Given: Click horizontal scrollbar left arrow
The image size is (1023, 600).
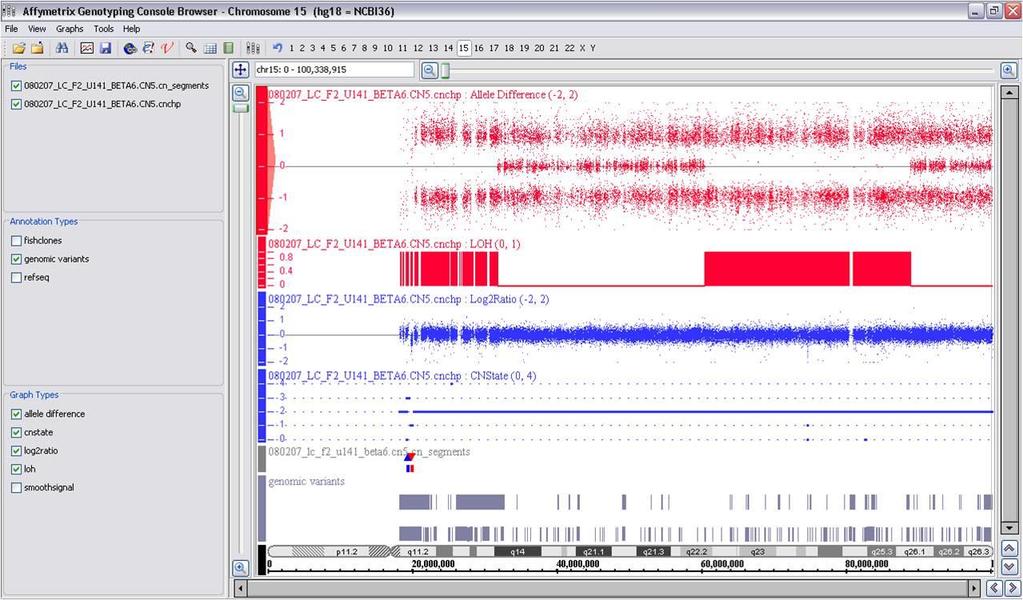Looking at the screenshot, I should click(240, 588).
